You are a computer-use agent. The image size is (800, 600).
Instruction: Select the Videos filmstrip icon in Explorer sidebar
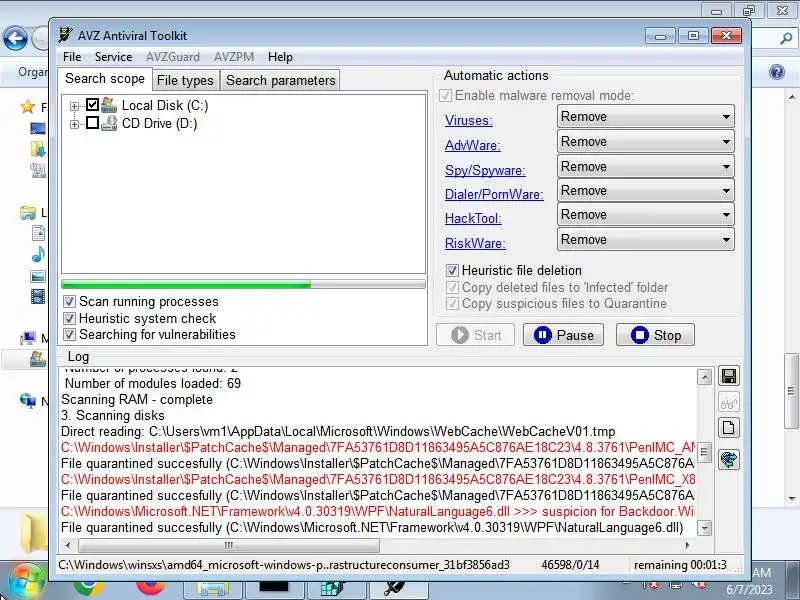click(x=38, y=296)
